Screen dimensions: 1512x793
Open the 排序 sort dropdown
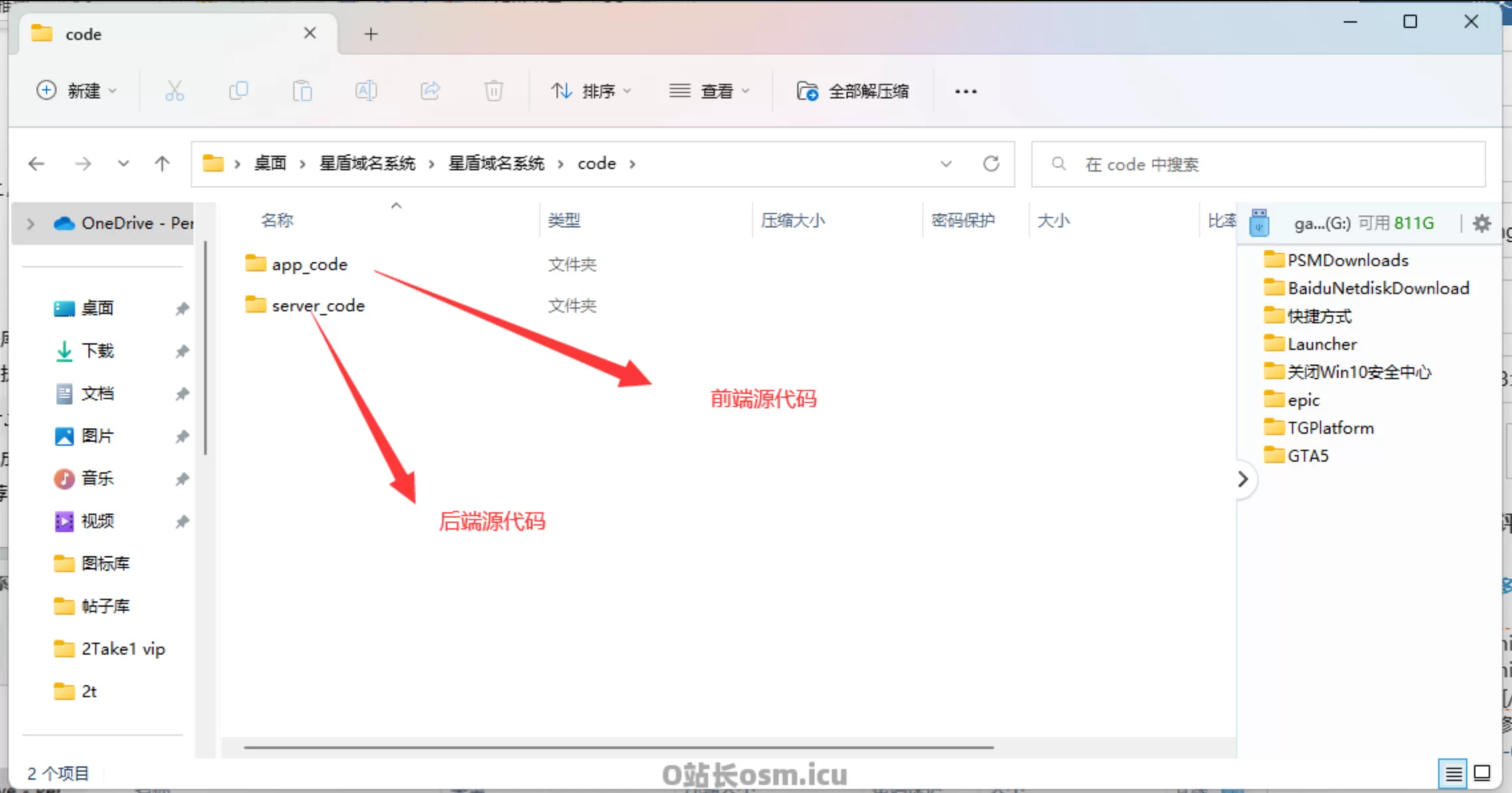590,91
